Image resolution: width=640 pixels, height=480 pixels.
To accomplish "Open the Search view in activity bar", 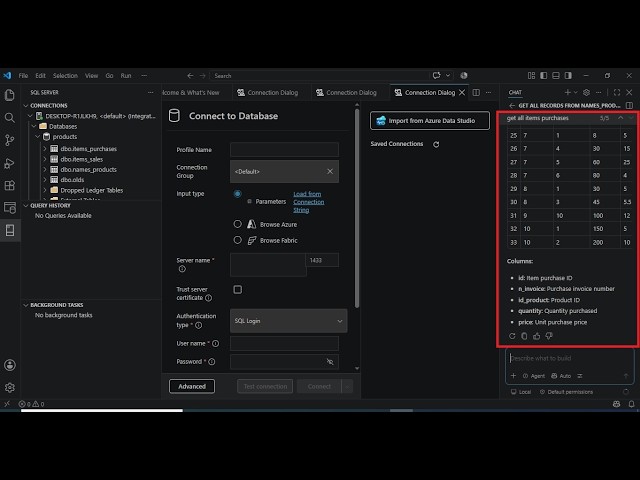I will [9, 118].
